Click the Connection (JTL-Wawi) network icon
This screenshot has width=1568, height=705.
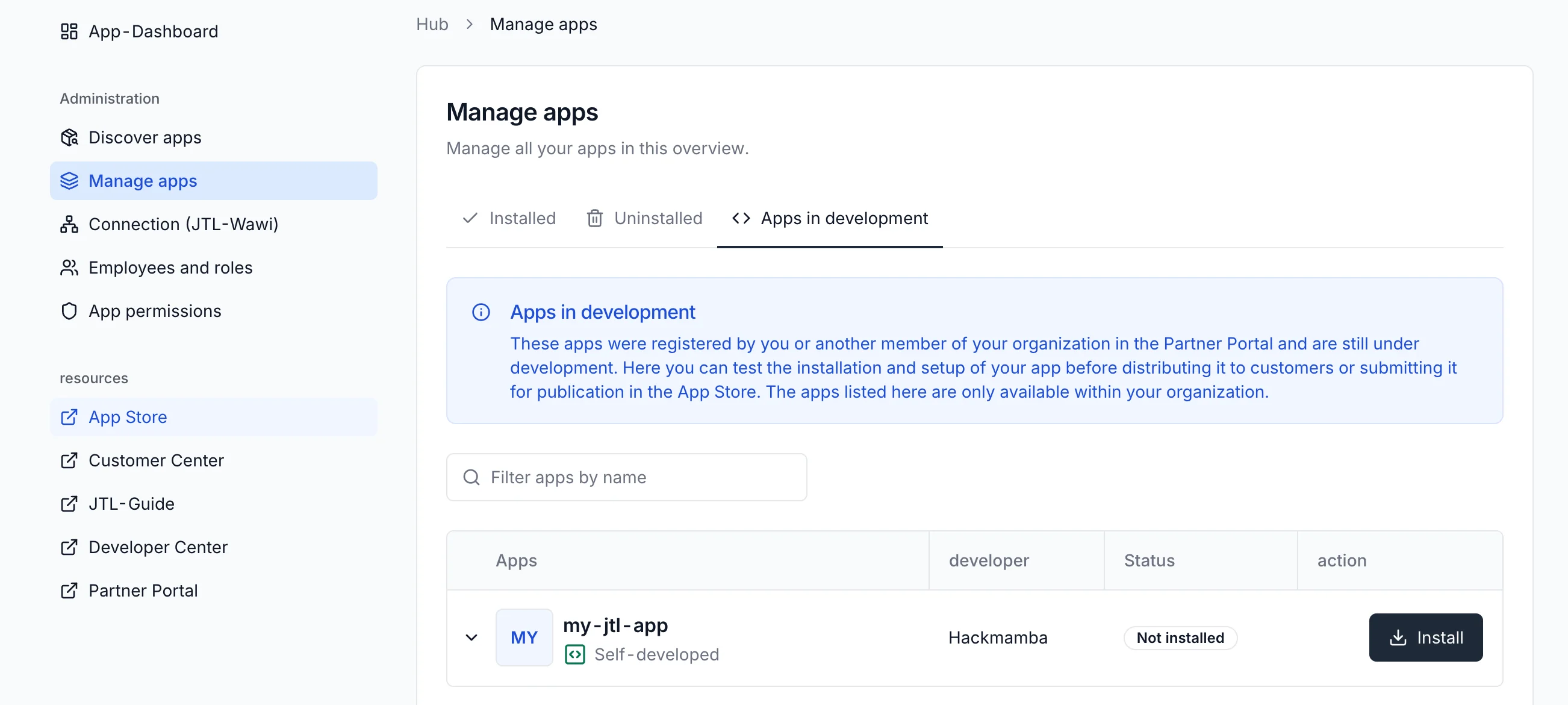click(69, 224)
